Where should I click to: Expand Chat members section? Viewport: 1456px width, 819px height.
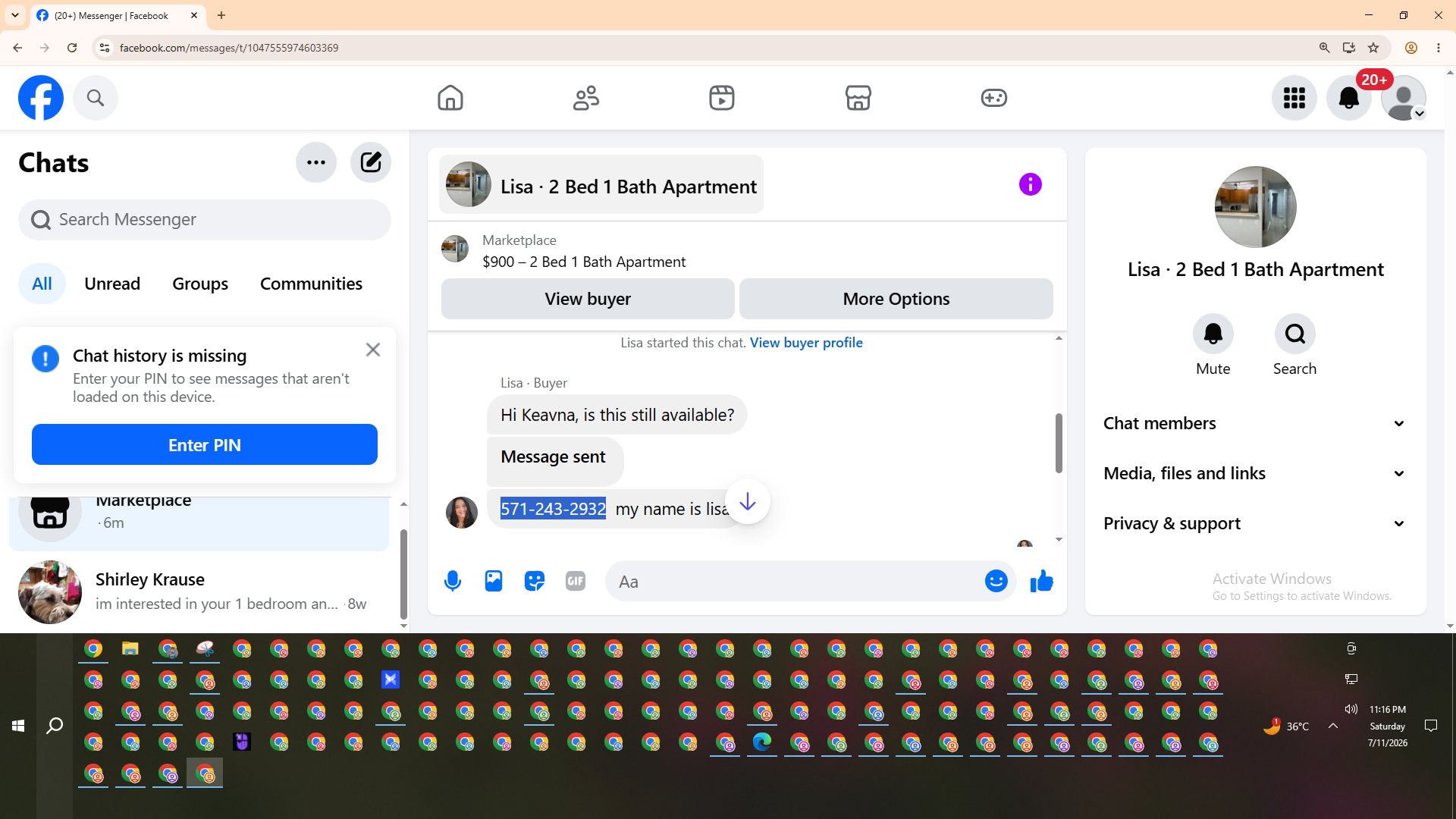[x=1256, y=423]
